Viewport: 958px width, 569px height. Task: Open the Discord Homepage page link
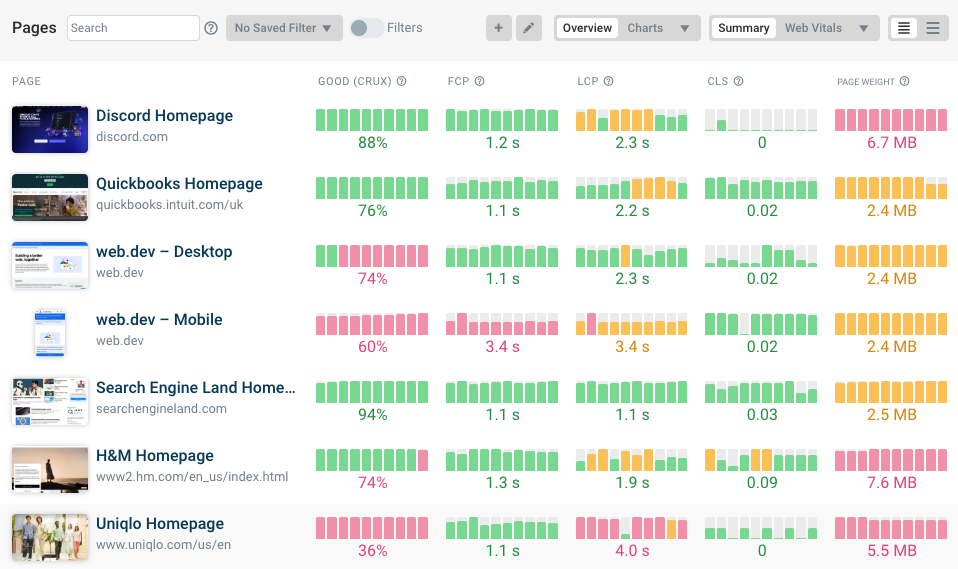pyautogui.click(x=164, y=116)
